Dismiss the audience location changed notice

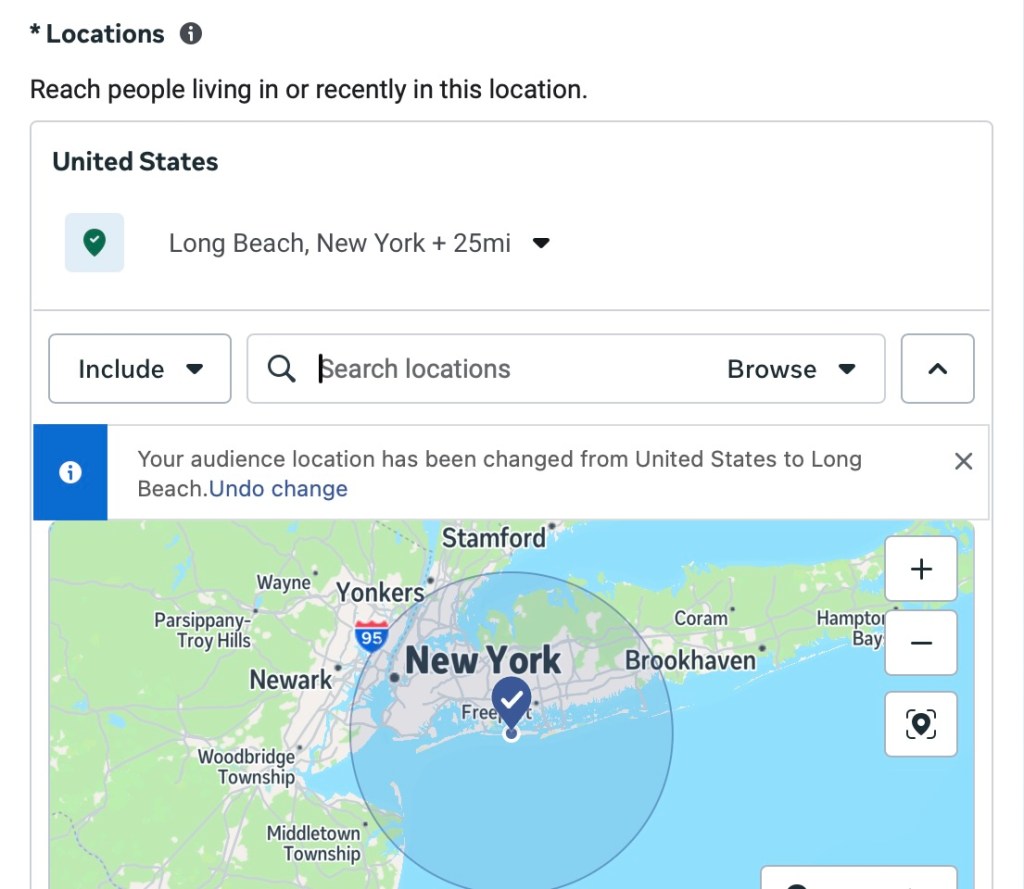(963, 461)
